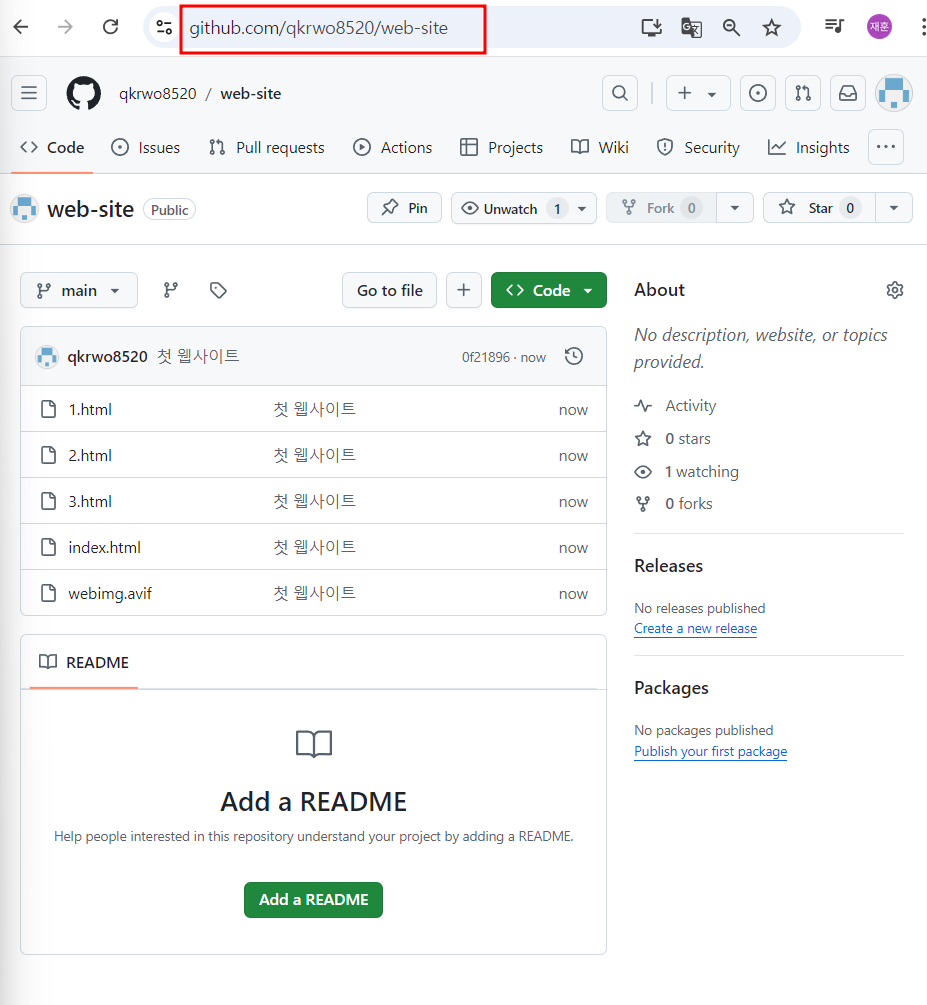Click the committer avatar in the commit row
Image resolution: width=927 pixels, height=1005 pixels.
(47, 356)
